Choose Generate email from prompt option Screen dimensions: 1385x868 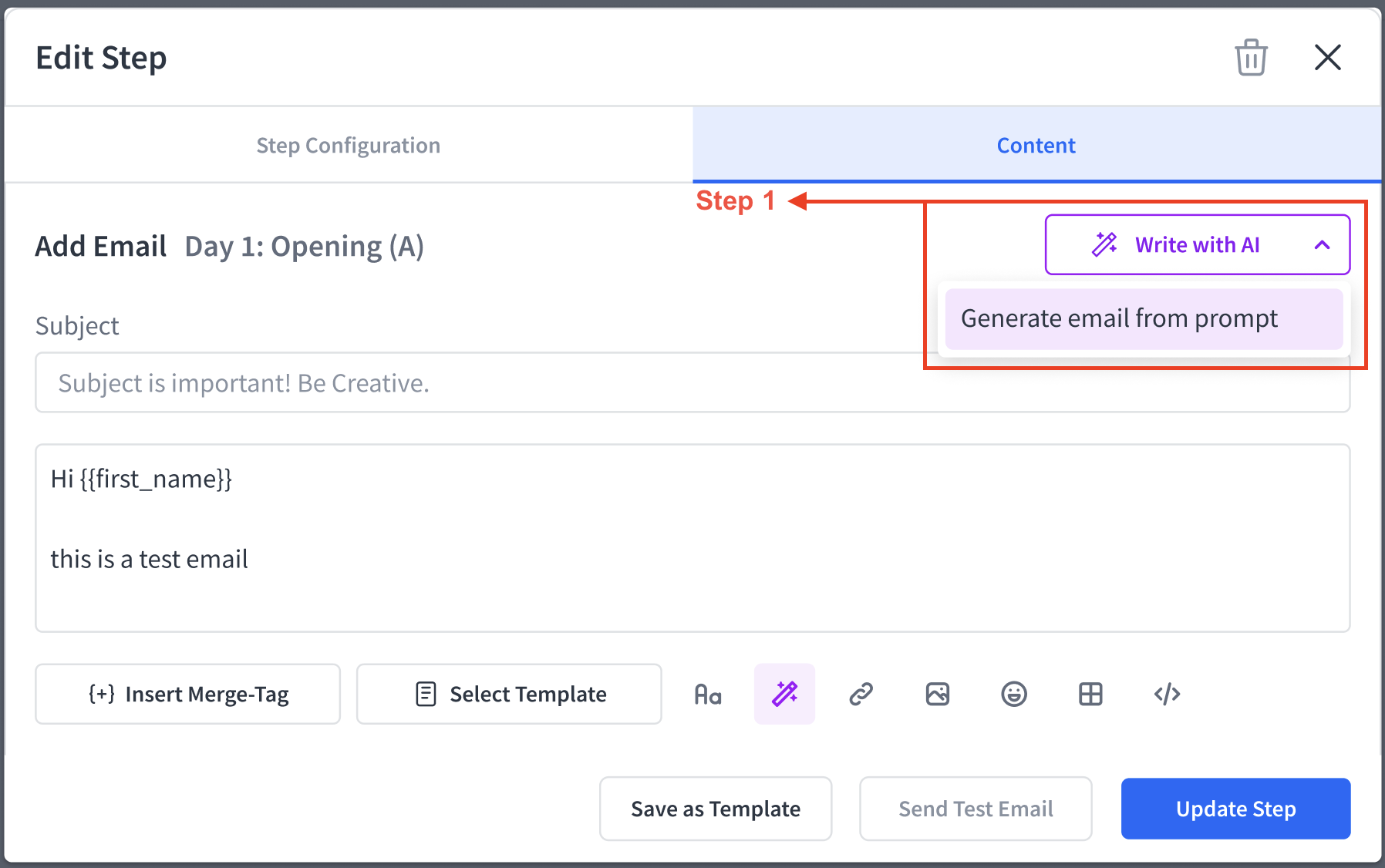click(x=1144, y=318)
